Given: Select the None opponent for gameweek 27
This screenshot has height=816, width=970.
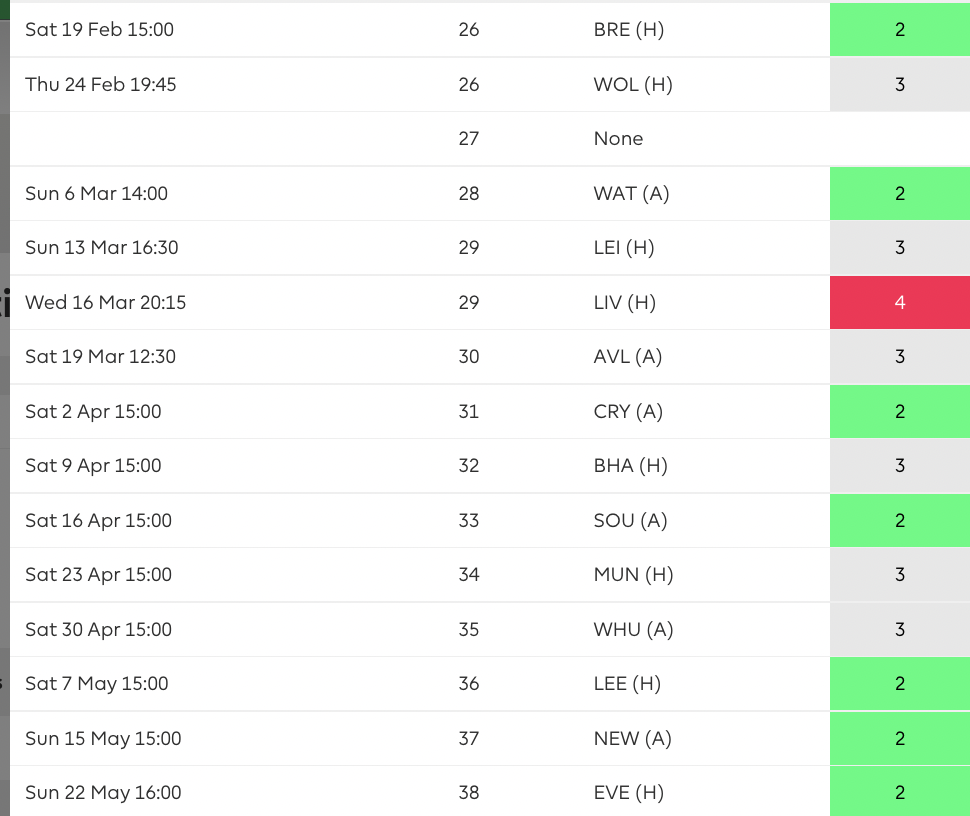Looking at the screenshot, I should [618, 139].
